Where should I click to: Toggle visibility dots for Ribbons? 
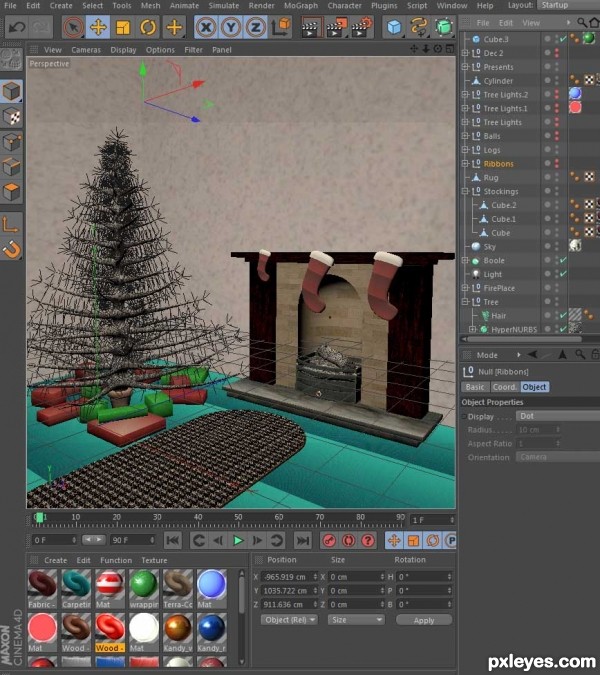tap(557, 164)
